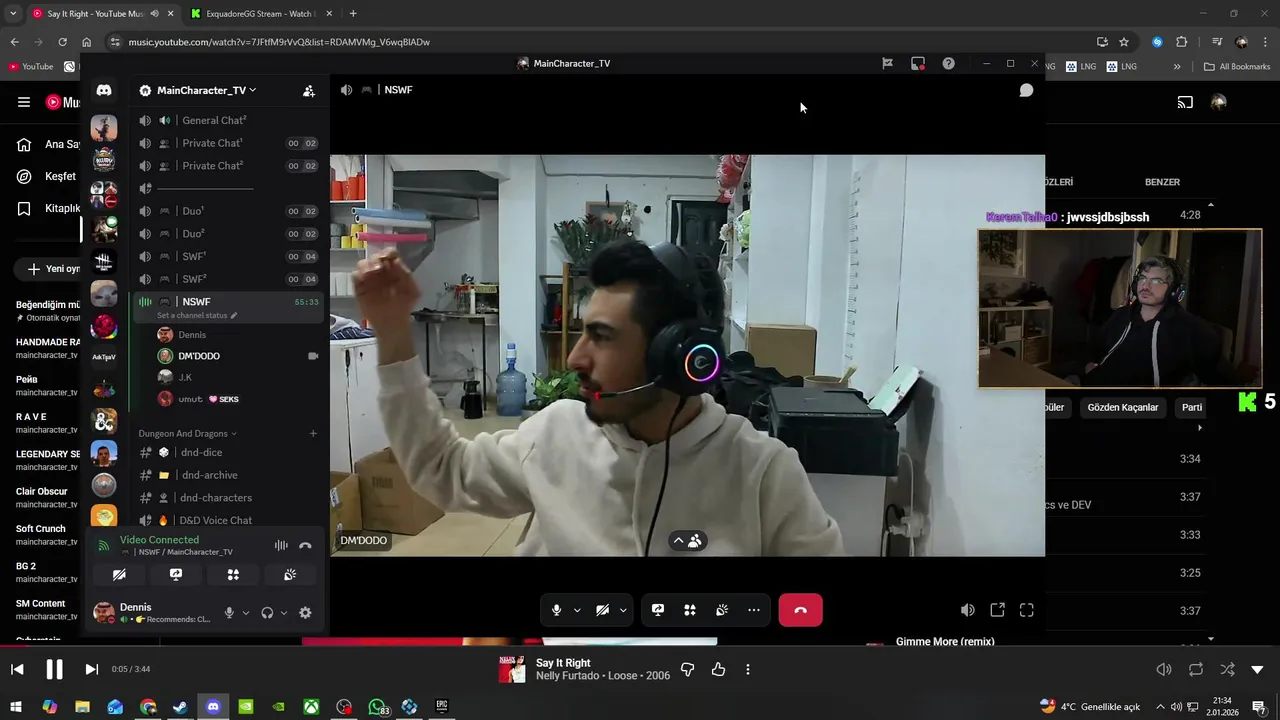Deafen headphones in Dennis user panel

(267, 613)
